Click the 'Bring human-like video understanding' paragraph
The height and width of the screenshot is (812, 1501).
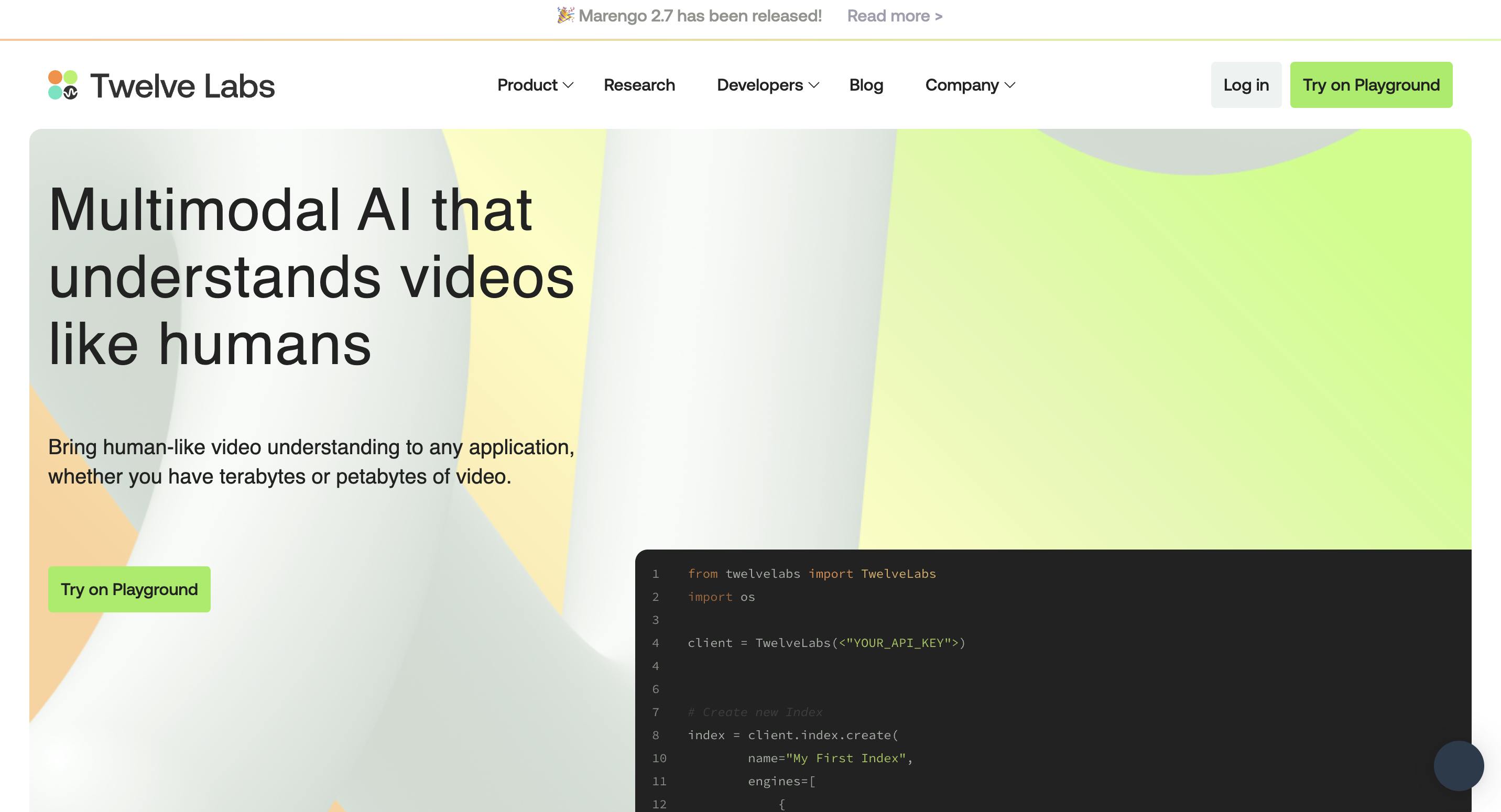[311, 462]
